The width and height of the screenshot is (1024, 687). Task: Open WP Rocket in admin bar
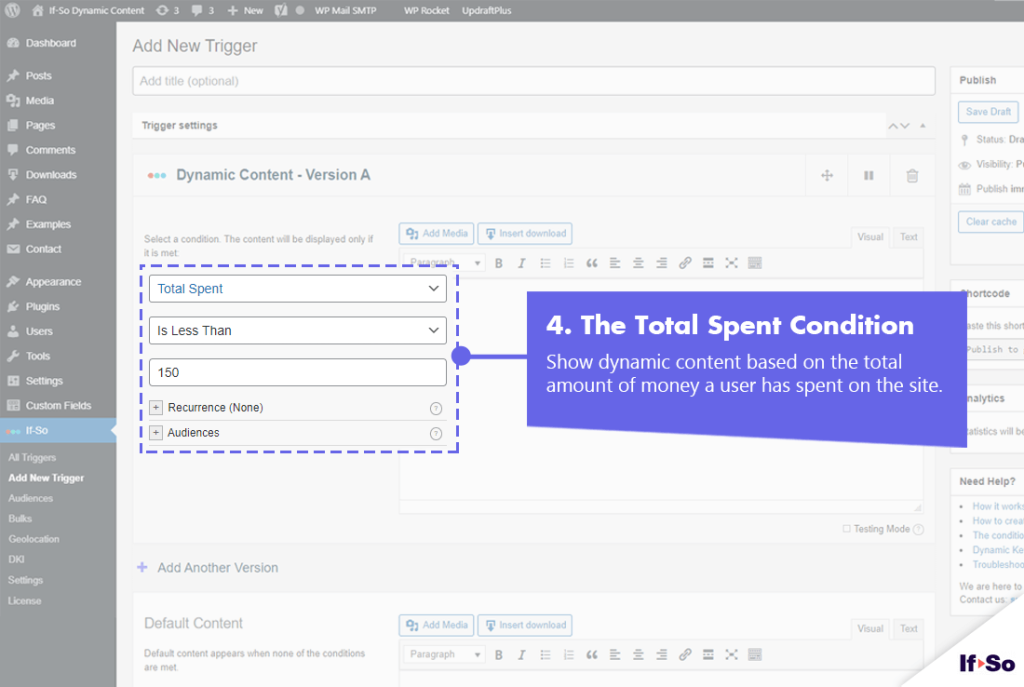click(426, 10)
